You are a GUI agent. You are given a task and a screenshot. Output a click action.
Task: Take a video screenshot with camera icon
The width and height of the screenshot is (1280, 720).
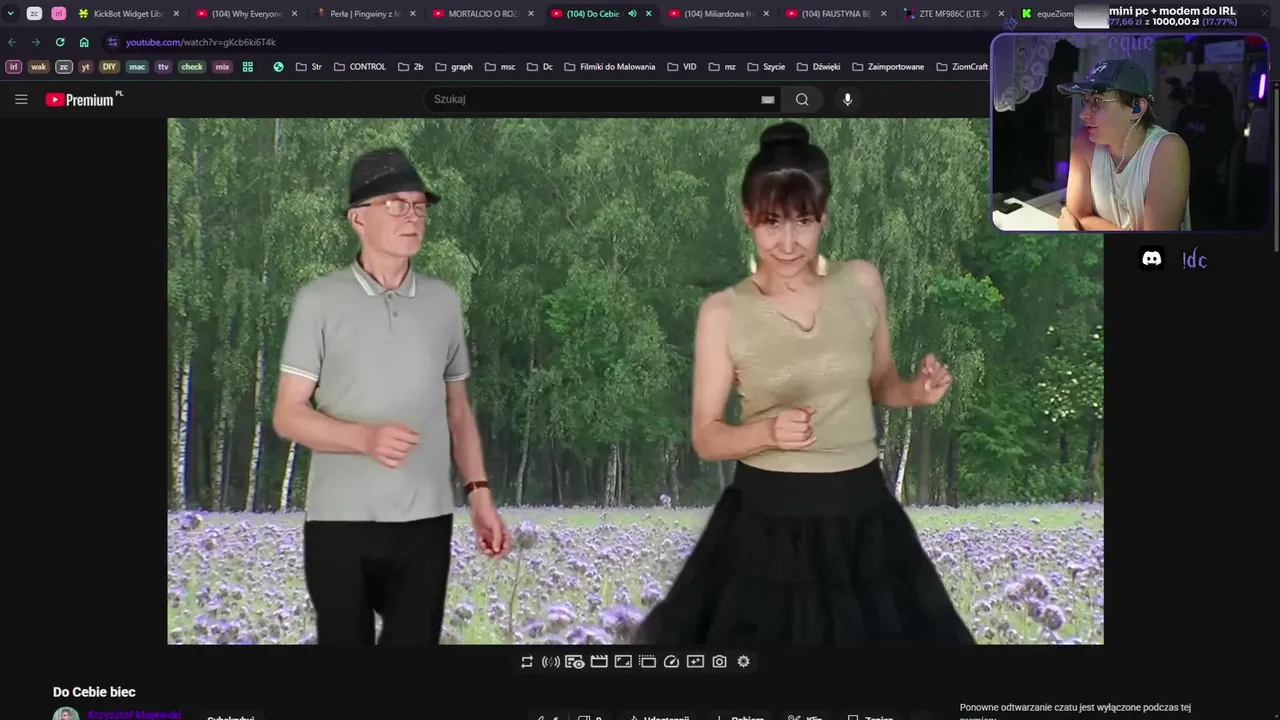tap(719, 662)
